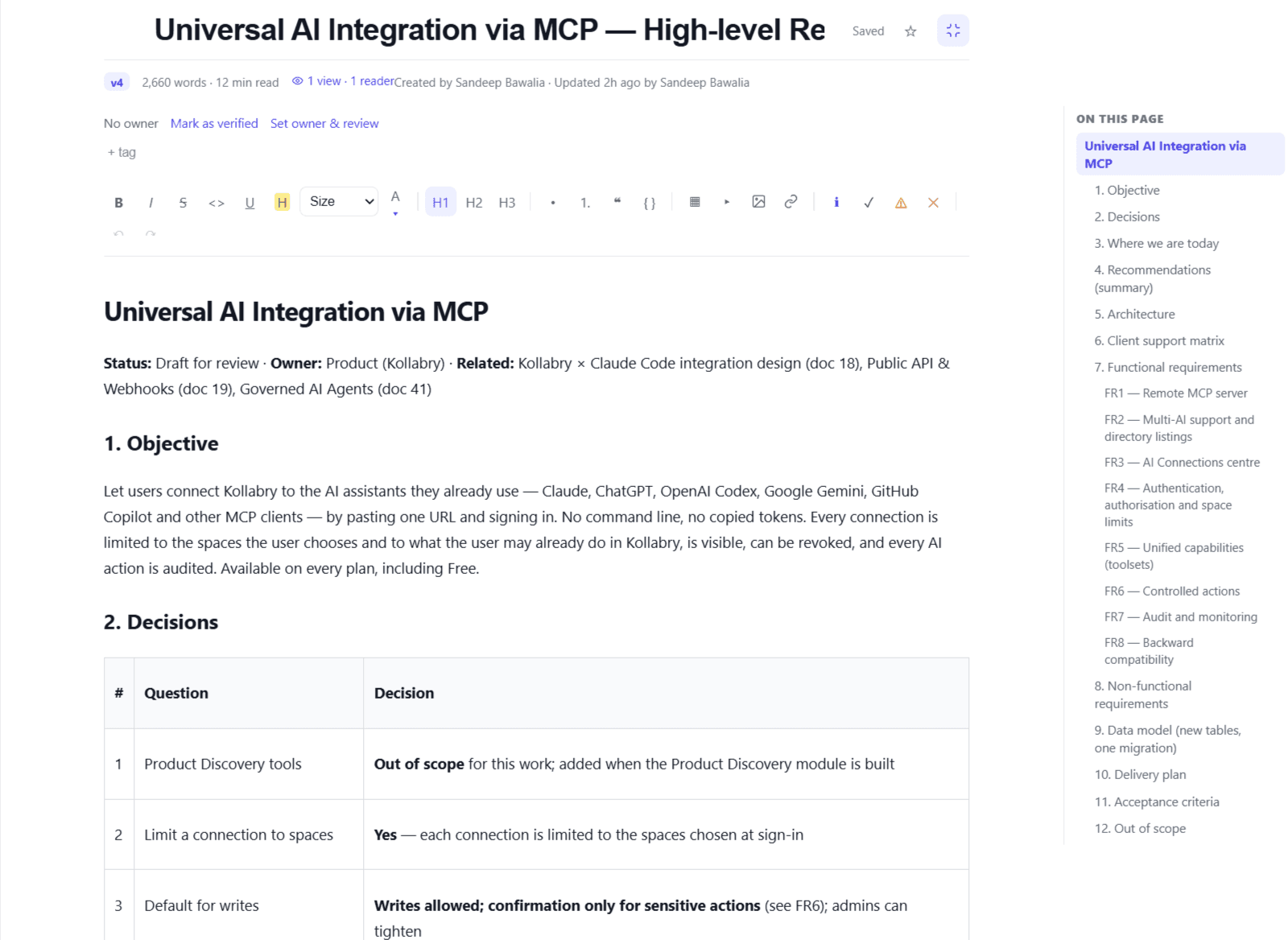Click Mark as verified

pyautogui.click(x=214, y=123)
